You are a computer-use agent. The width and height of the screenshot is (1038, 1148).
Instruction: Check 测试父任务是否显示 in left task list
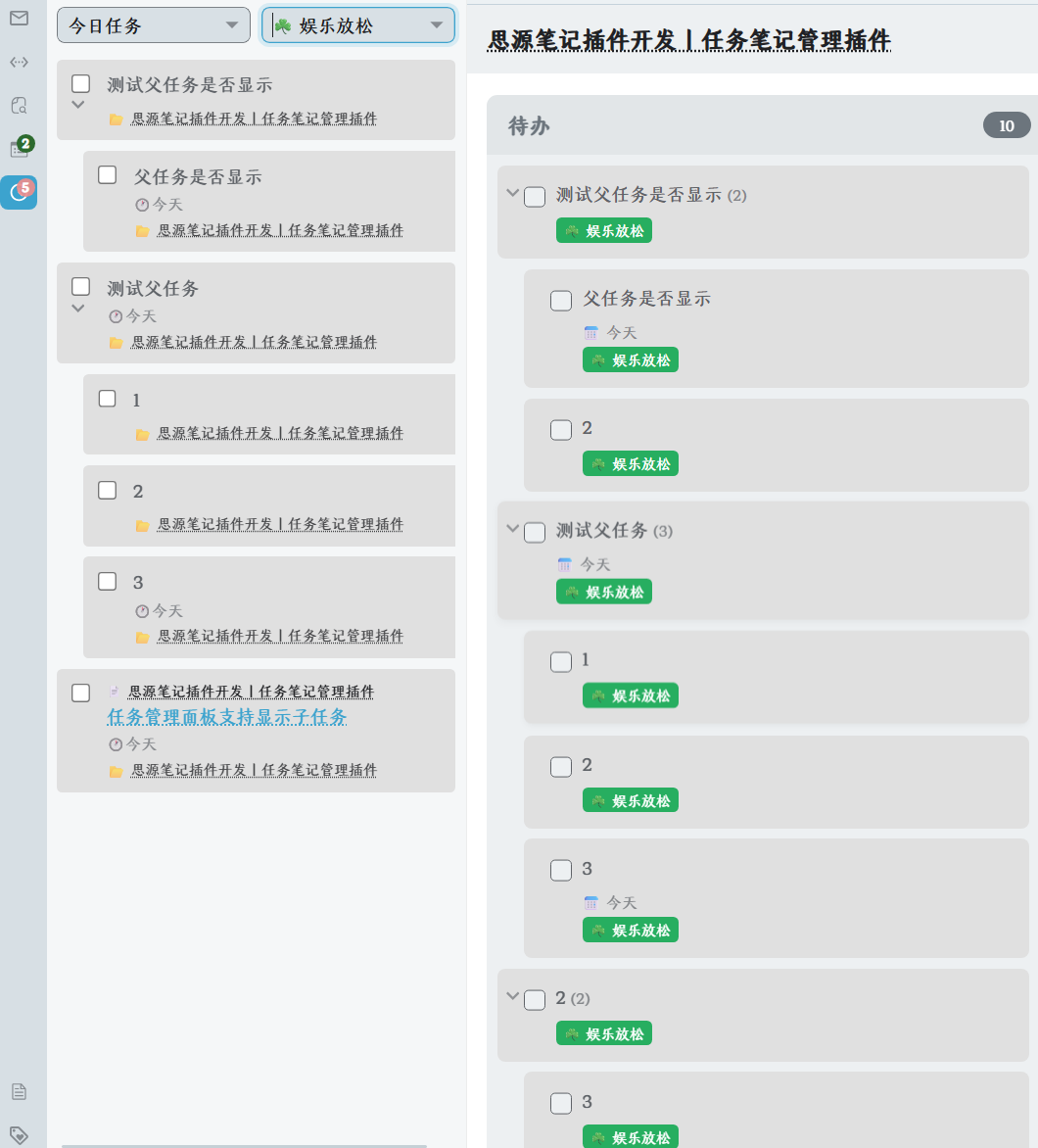pyautogui.click(x=80, y=83)
